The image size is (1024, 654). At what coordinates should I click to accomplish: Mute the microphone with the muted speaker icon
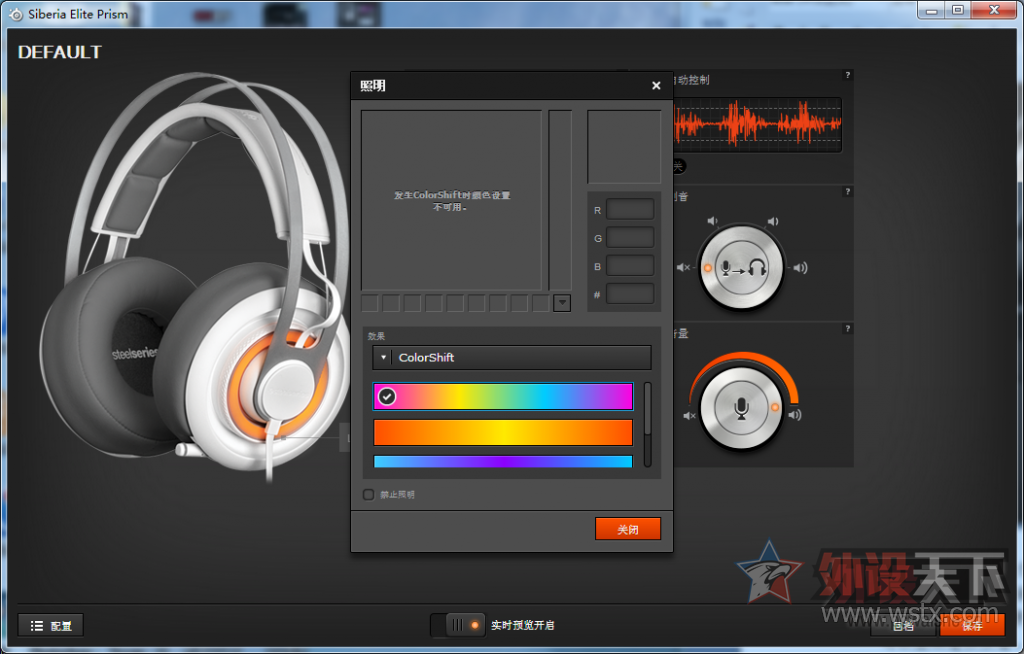coord(690,416)
